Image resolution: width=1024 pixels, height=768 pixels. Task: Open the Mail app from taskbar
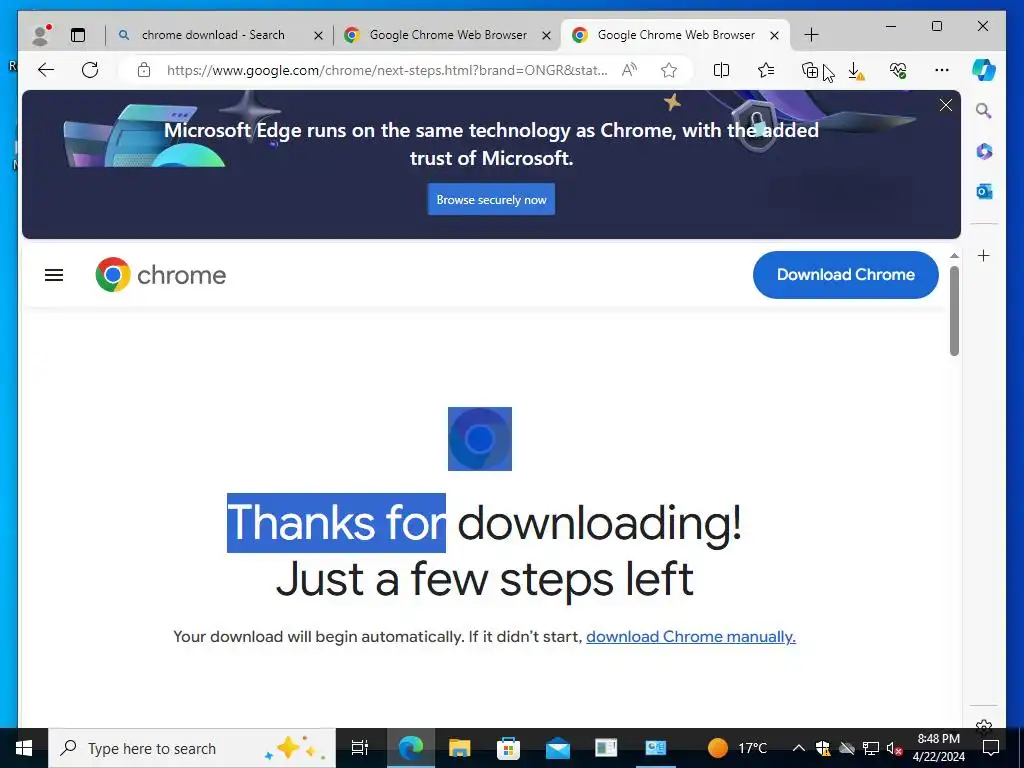[558, 748]
